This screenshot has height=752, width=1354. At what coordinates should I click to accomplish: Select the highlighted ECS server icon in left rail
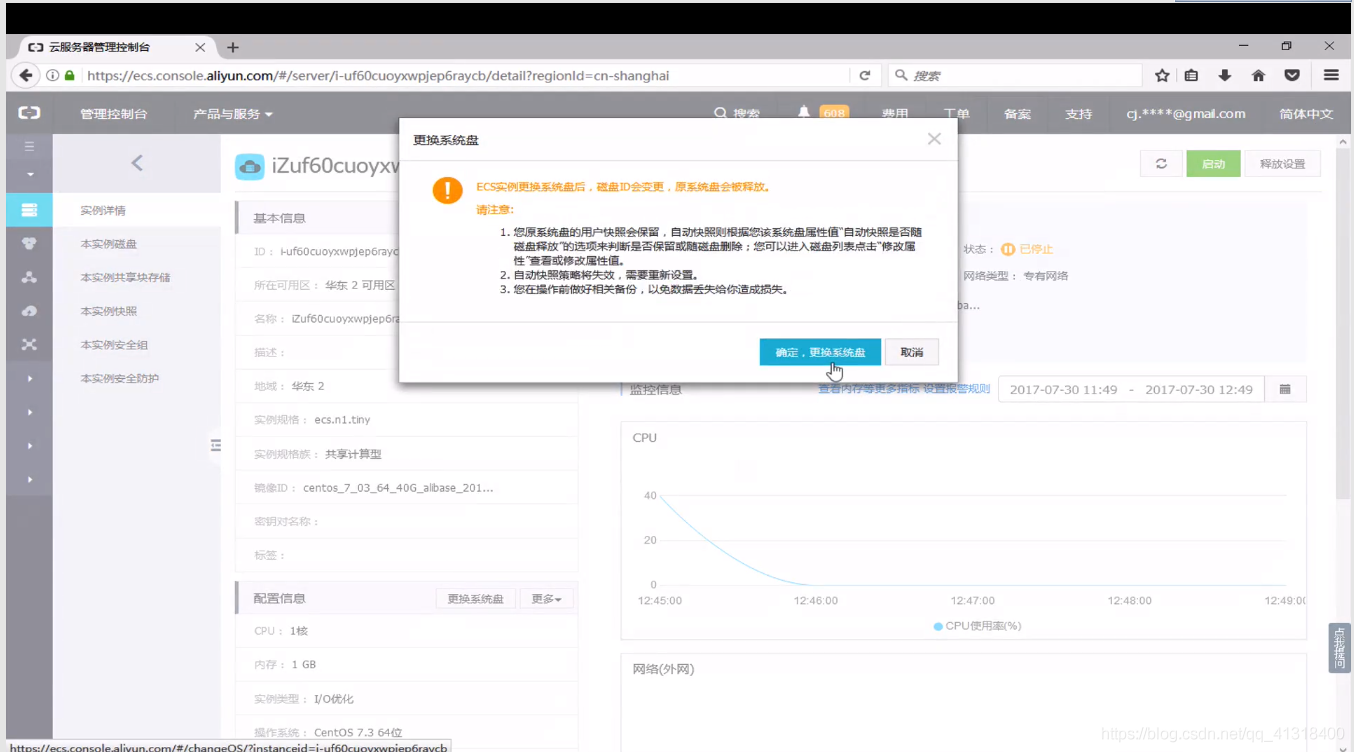(29, 210)
